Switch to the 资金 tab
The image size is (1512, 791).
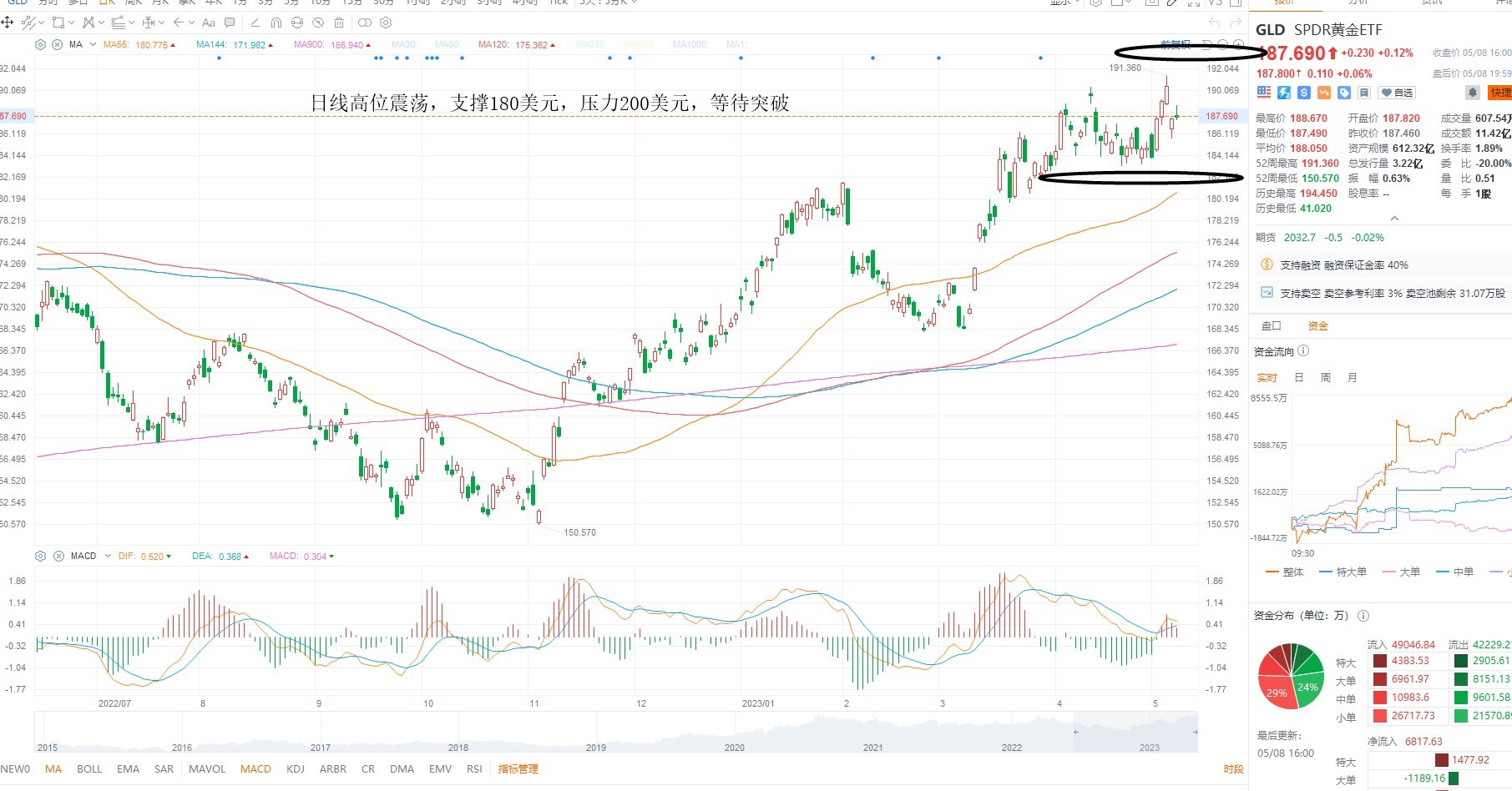point(1317,326)
